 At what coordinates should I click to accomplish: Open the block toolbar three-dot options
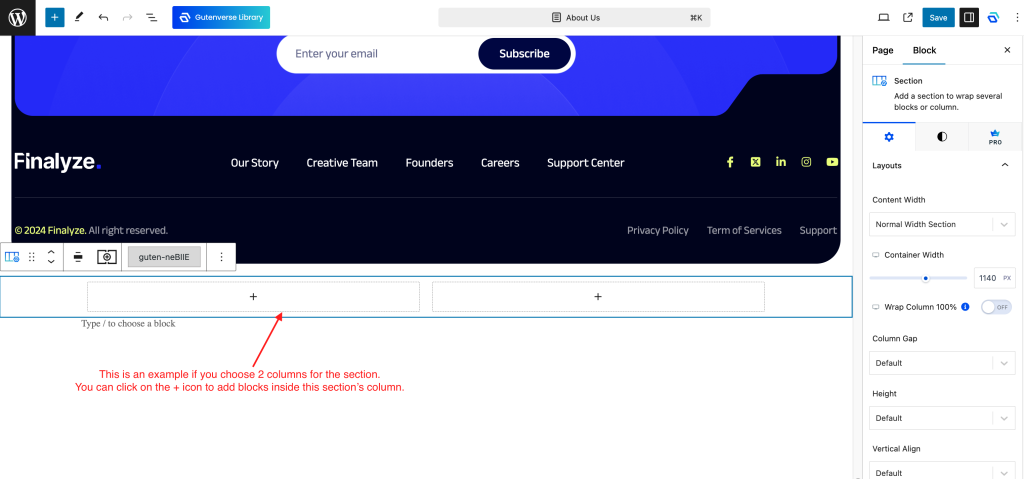(222, 257)
